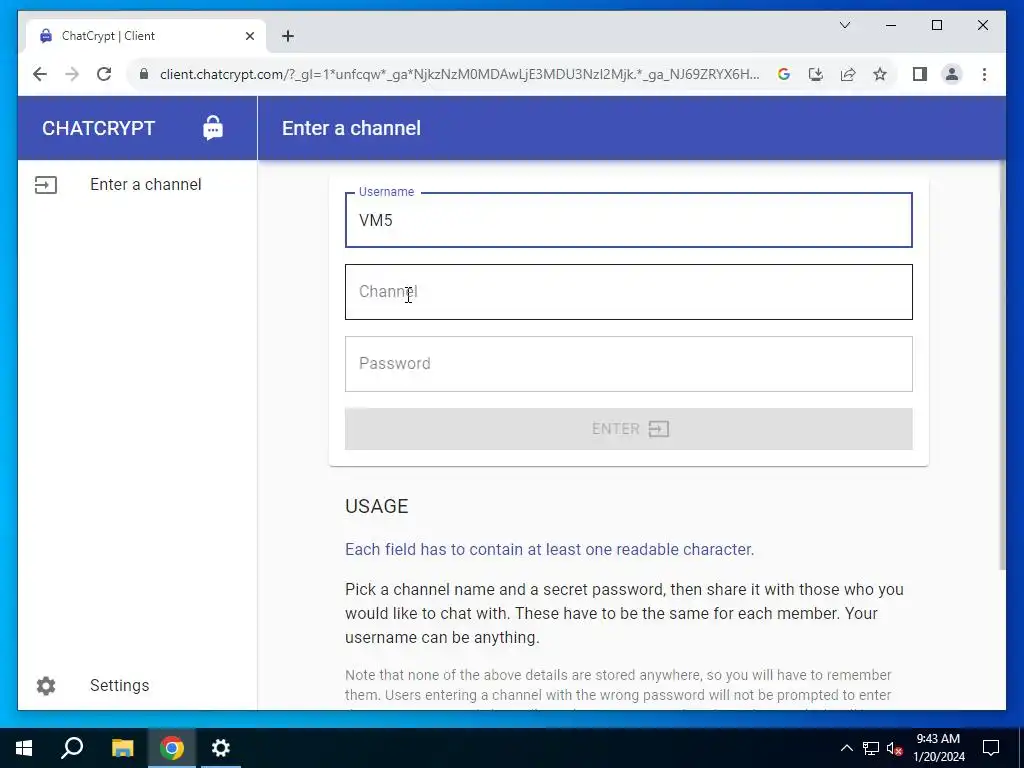Close the ChatCrypt | Client tab
The width and height of the screenshot is (1024, 768).
tap(249, 36)
